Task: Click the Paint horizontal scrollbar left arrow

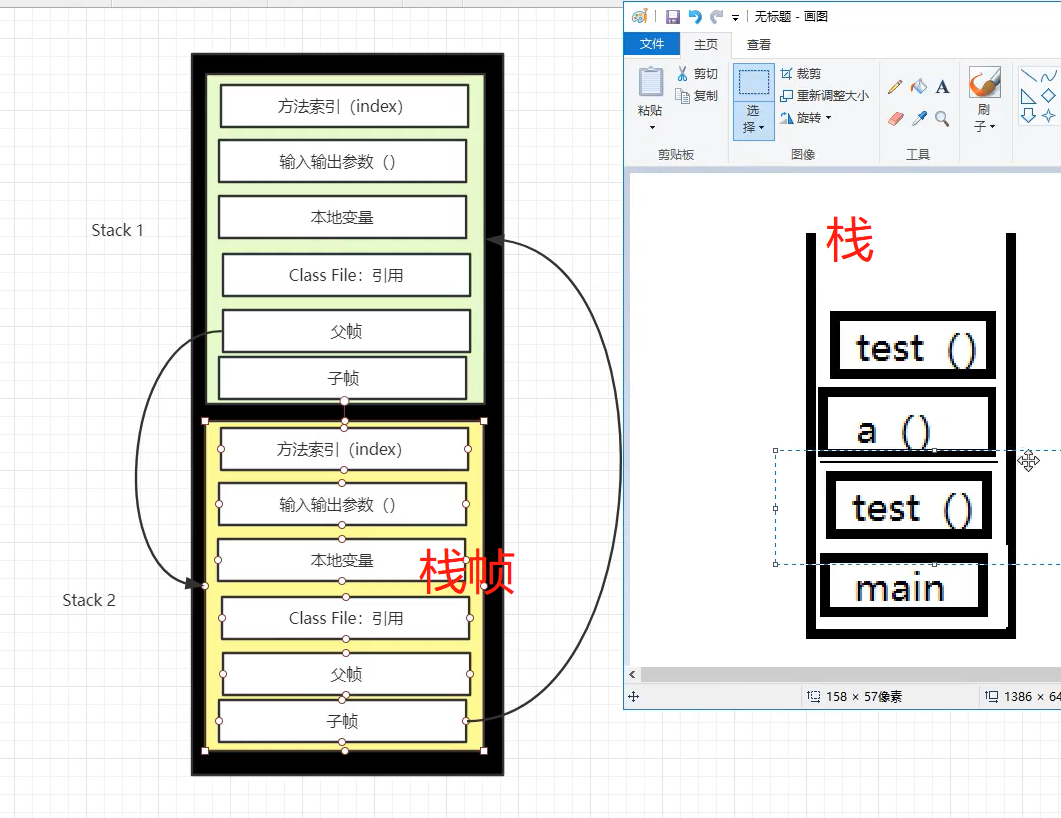Action: [633, 675]
